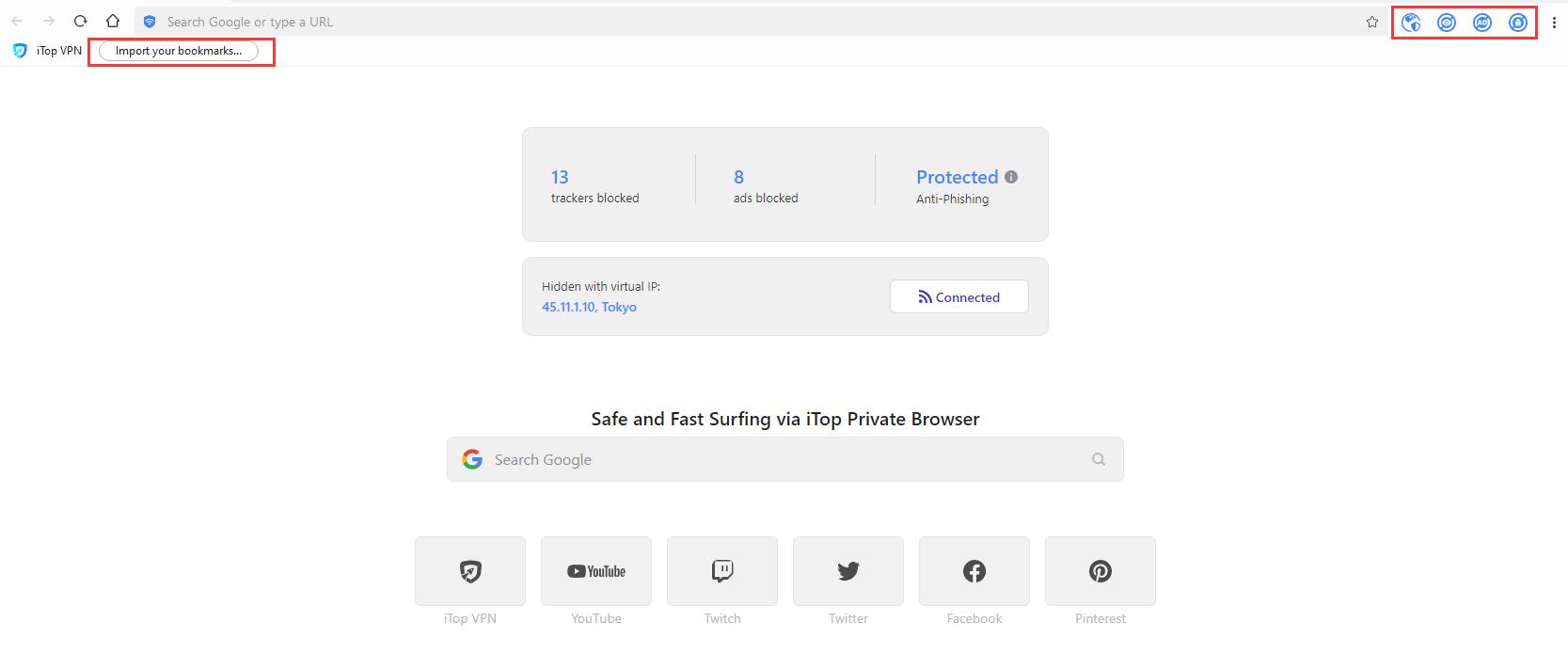The image size is (1568, 670).
Task: Focus the address bar URL field
Action: tap(760, 22)
